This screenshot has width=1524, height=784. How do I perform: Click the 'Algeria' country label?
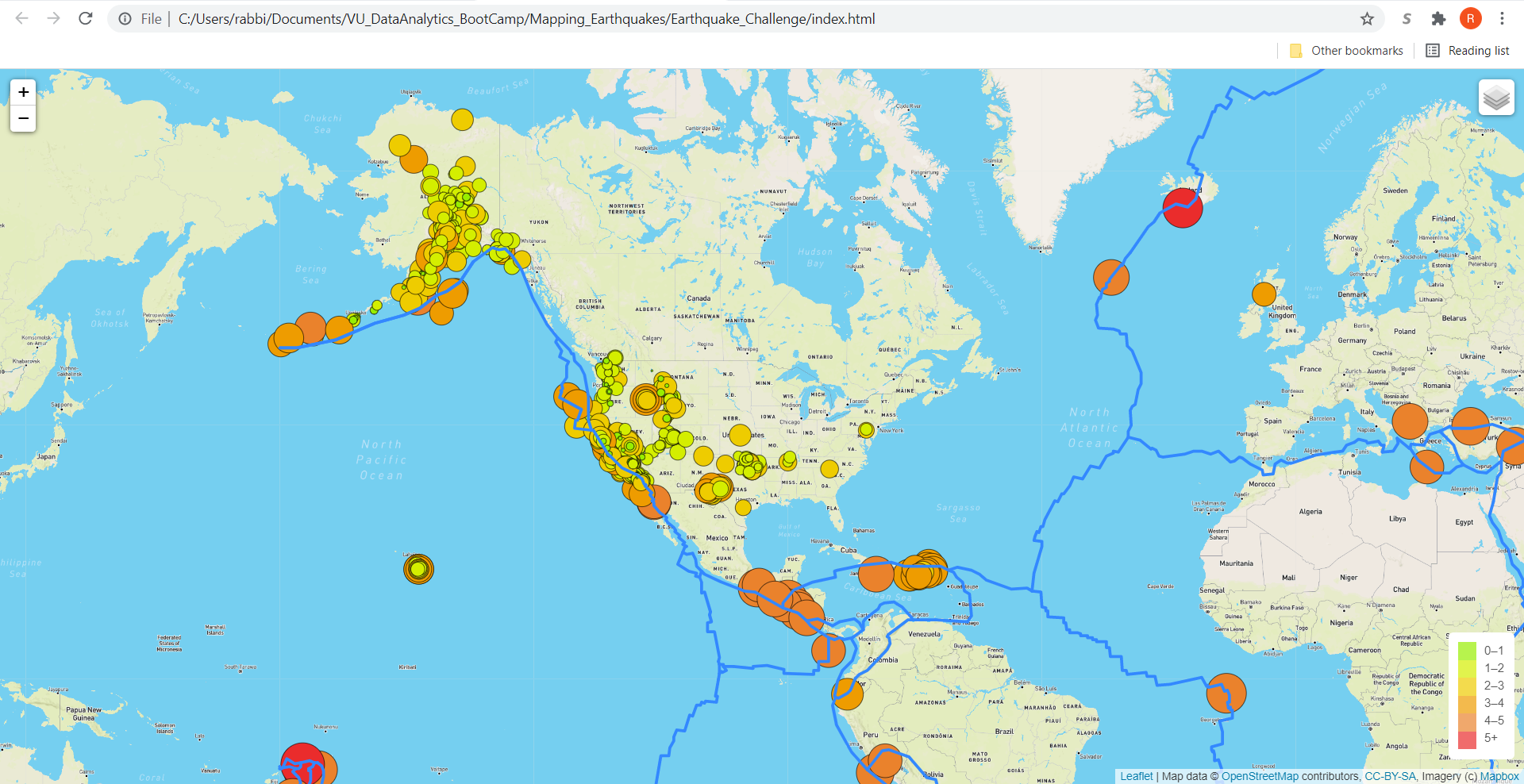1310,512
